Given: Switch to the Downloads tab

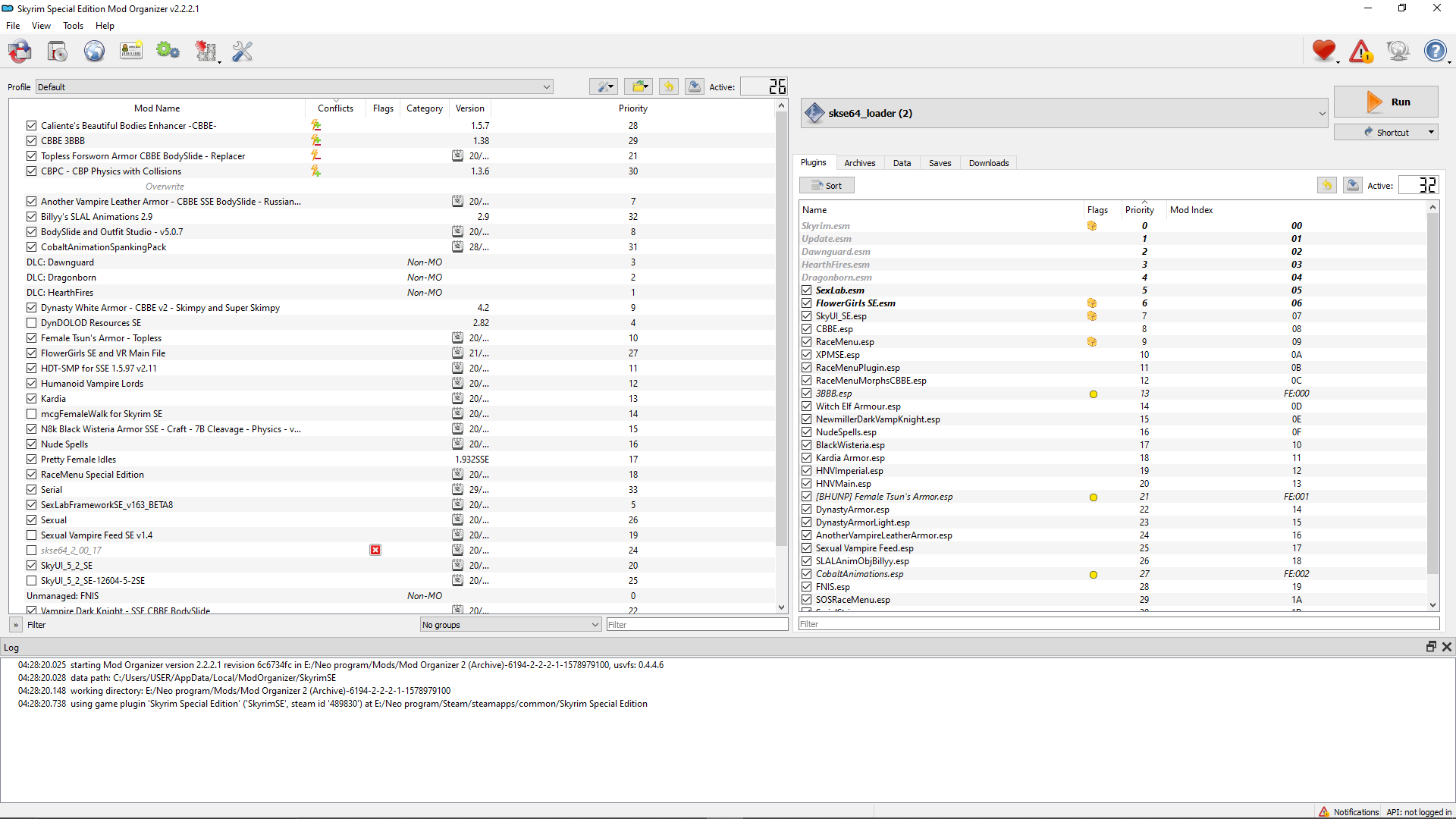Looking at the screenshot, I should click(x=988, y=162).
